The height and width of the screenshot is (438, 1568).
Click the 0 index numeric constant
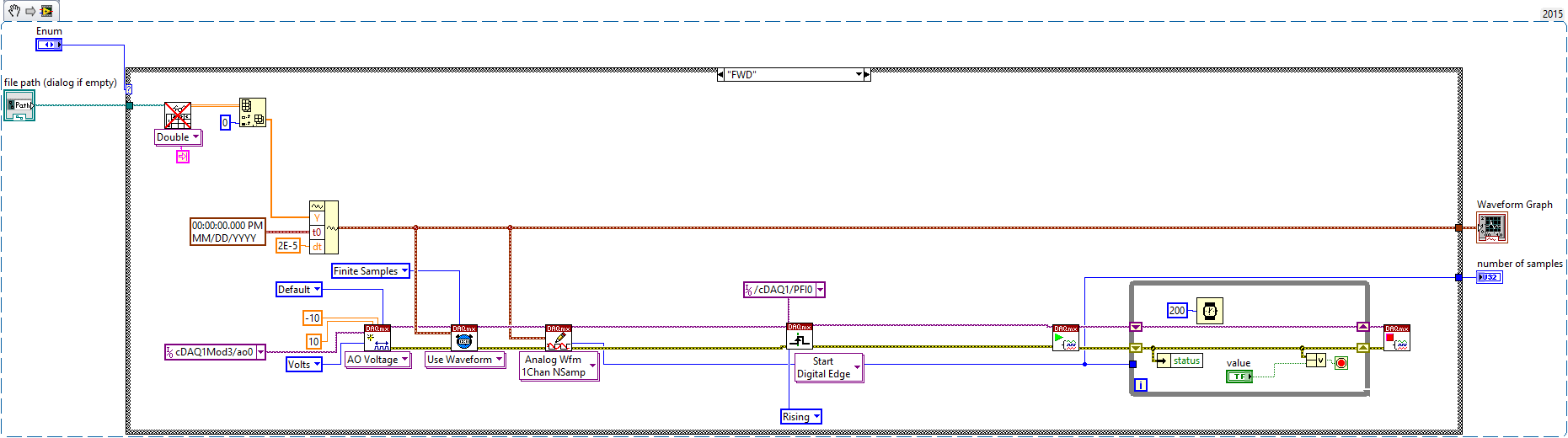(225, 122)
